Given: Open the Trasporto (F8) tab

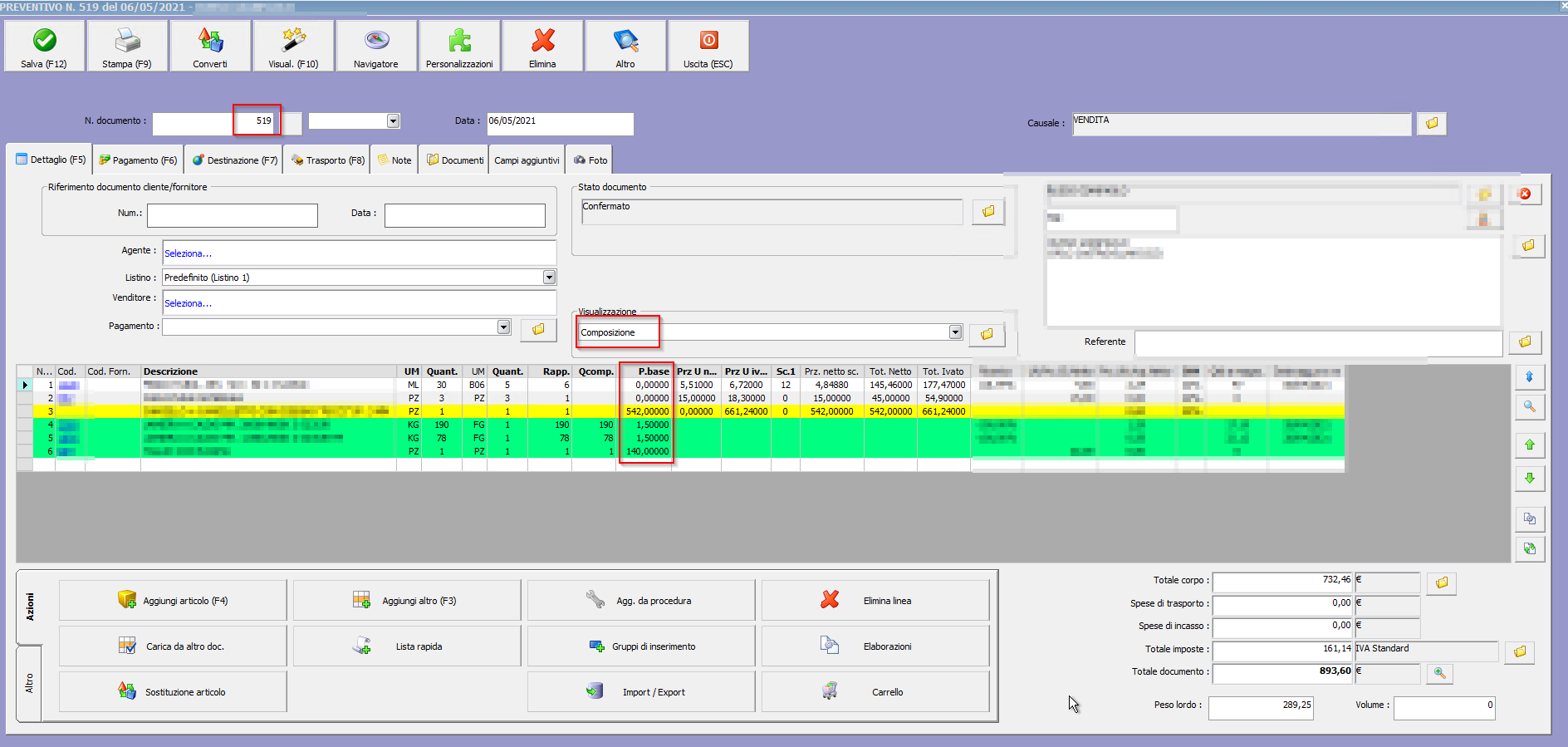Looking at the screenshot, I should [x=327, y=160].
